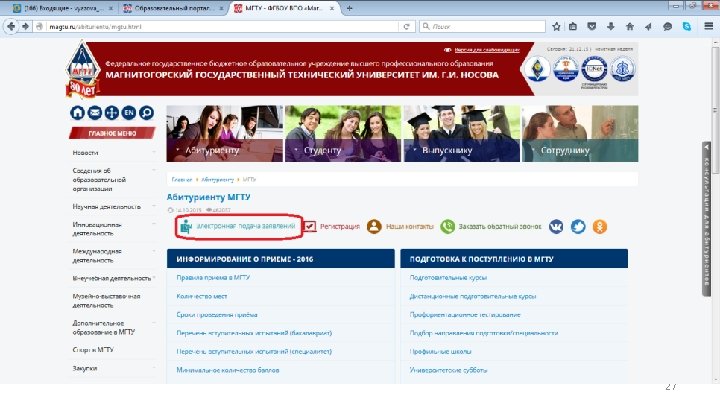Open the bookmarks list icon in toolbar
Viewport: 720px width, 405px height.
573,27
